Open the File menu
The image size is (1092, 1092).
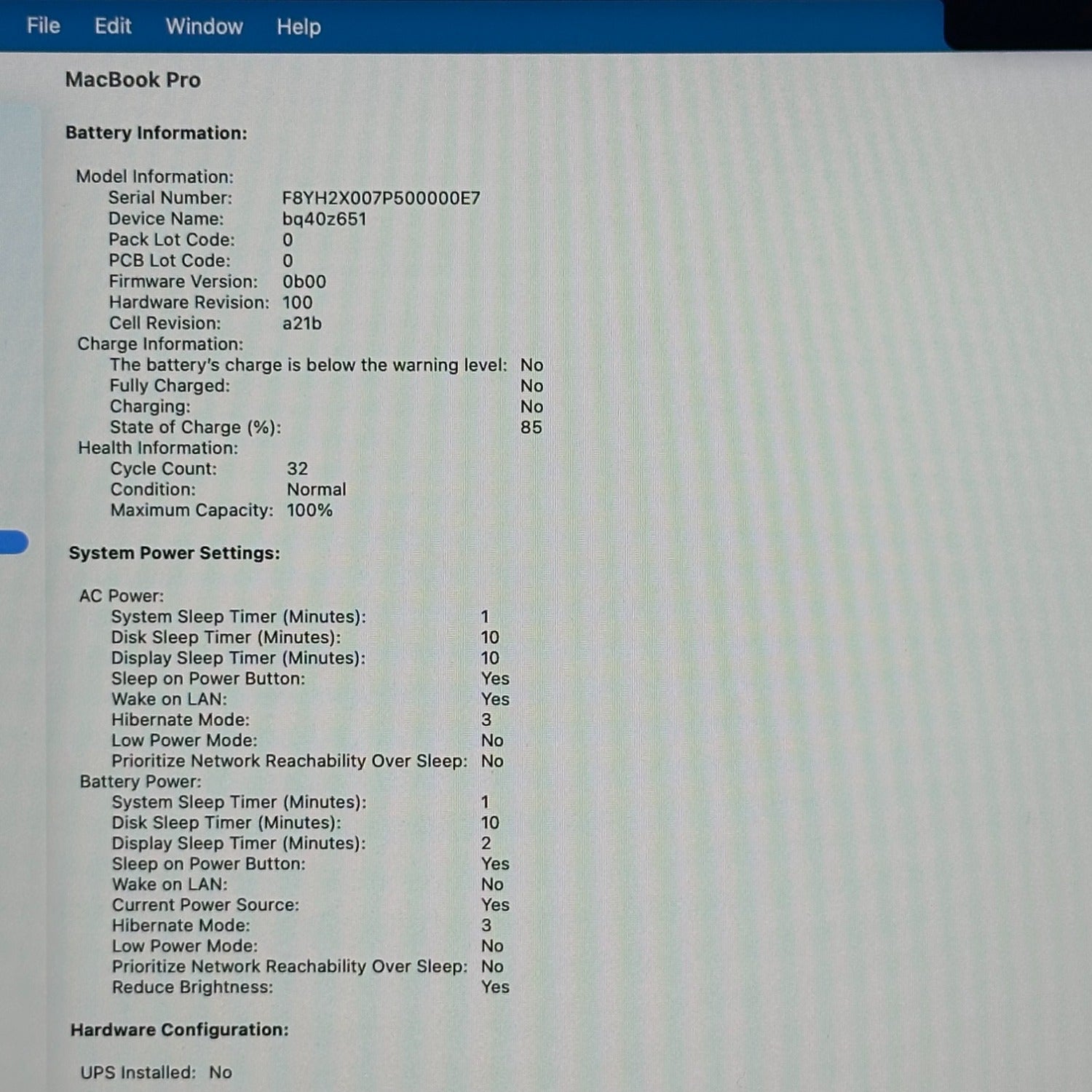tap(43, 26)
